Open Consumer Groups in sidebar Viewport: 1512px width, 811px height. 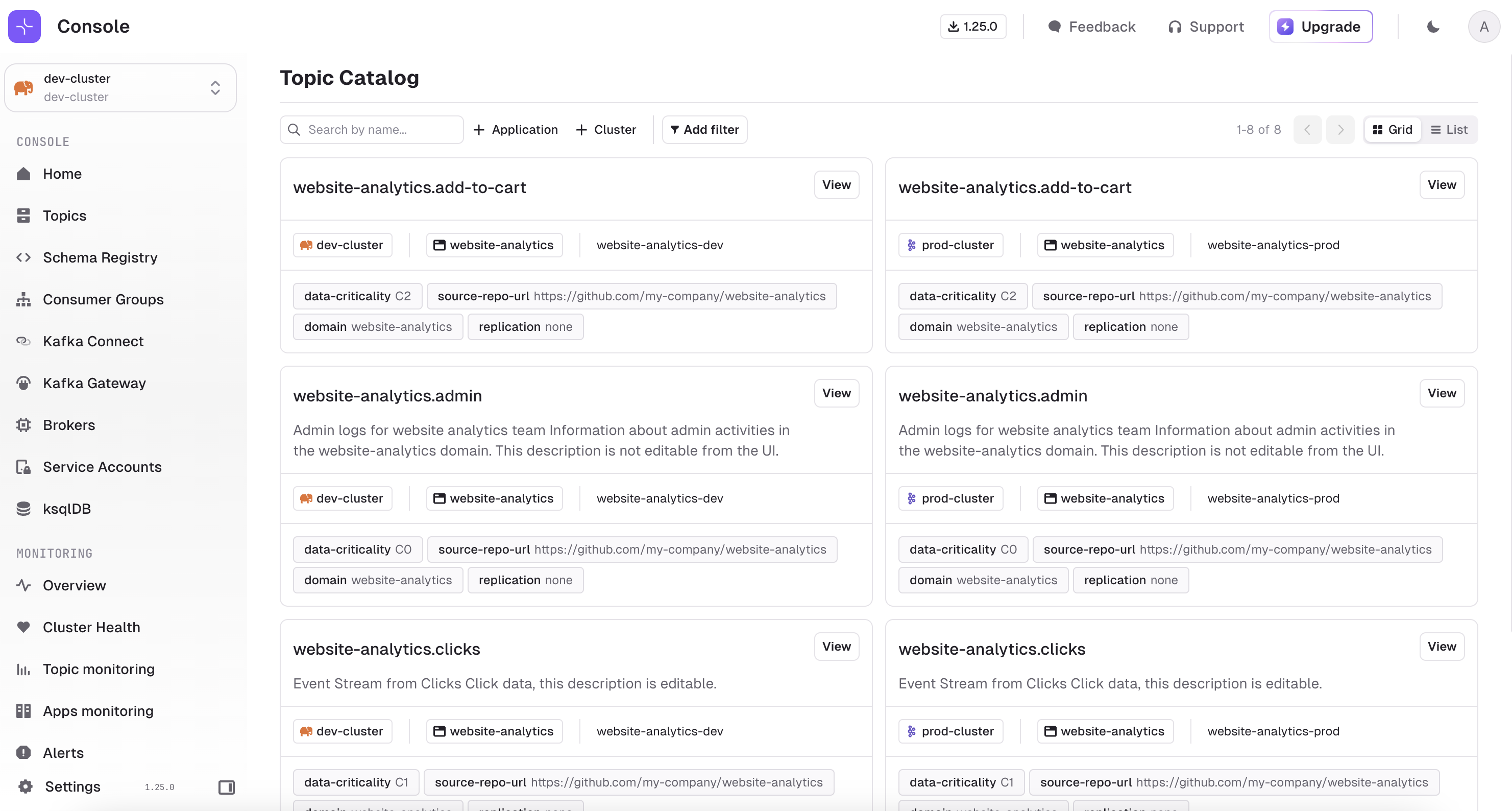[103, 299]
